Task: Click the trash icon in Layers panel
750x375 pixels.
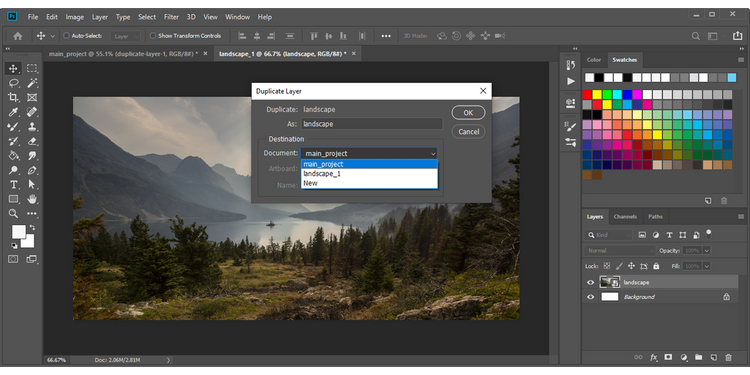Action: (728, 357)
